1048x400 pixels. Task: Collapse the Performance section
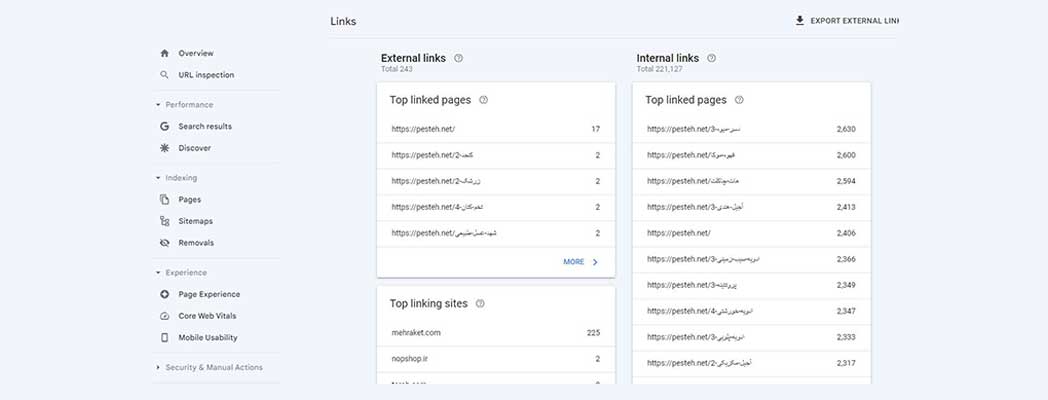[158, 105]
